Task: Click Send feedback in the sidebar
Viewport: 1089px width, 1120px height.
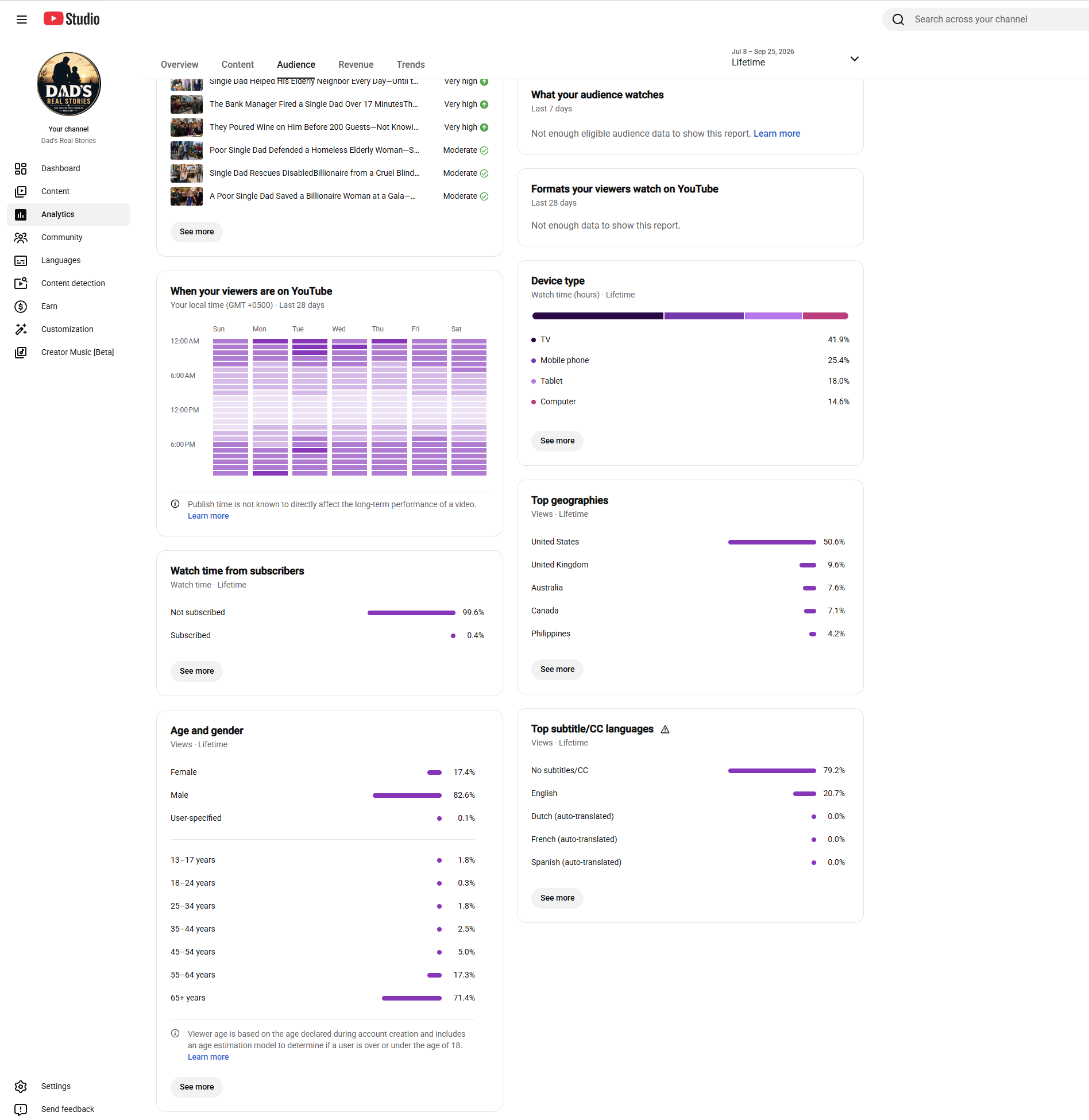Action: coord(69,1109)
